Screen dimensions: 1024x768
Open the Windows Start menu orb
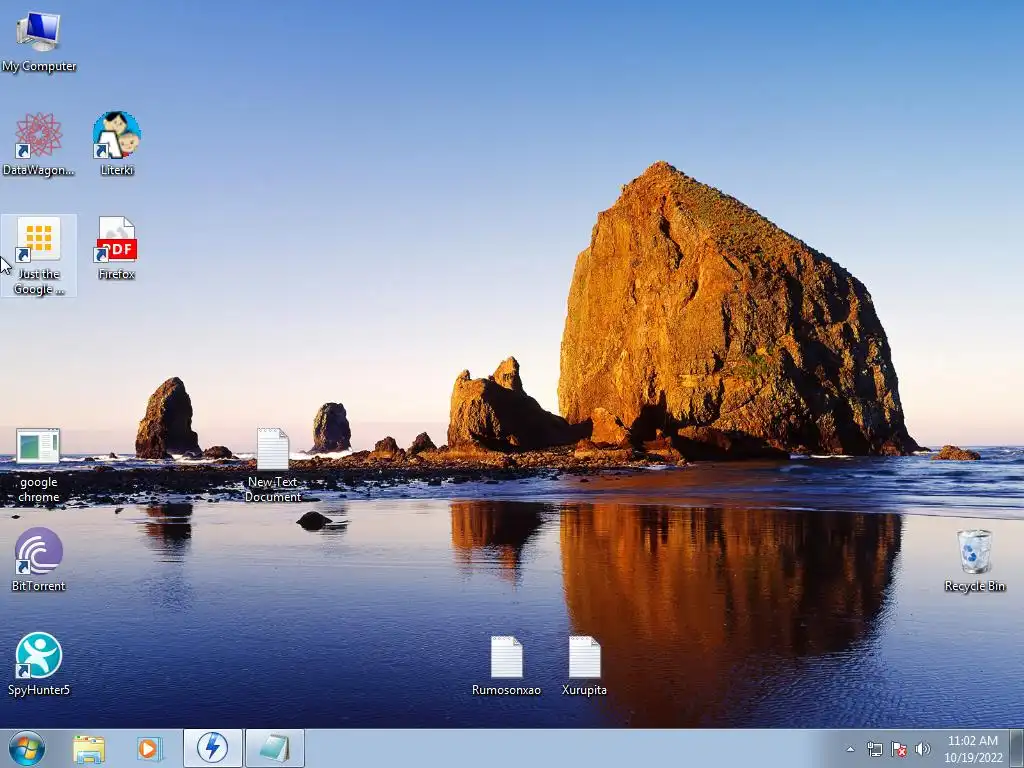27,748
